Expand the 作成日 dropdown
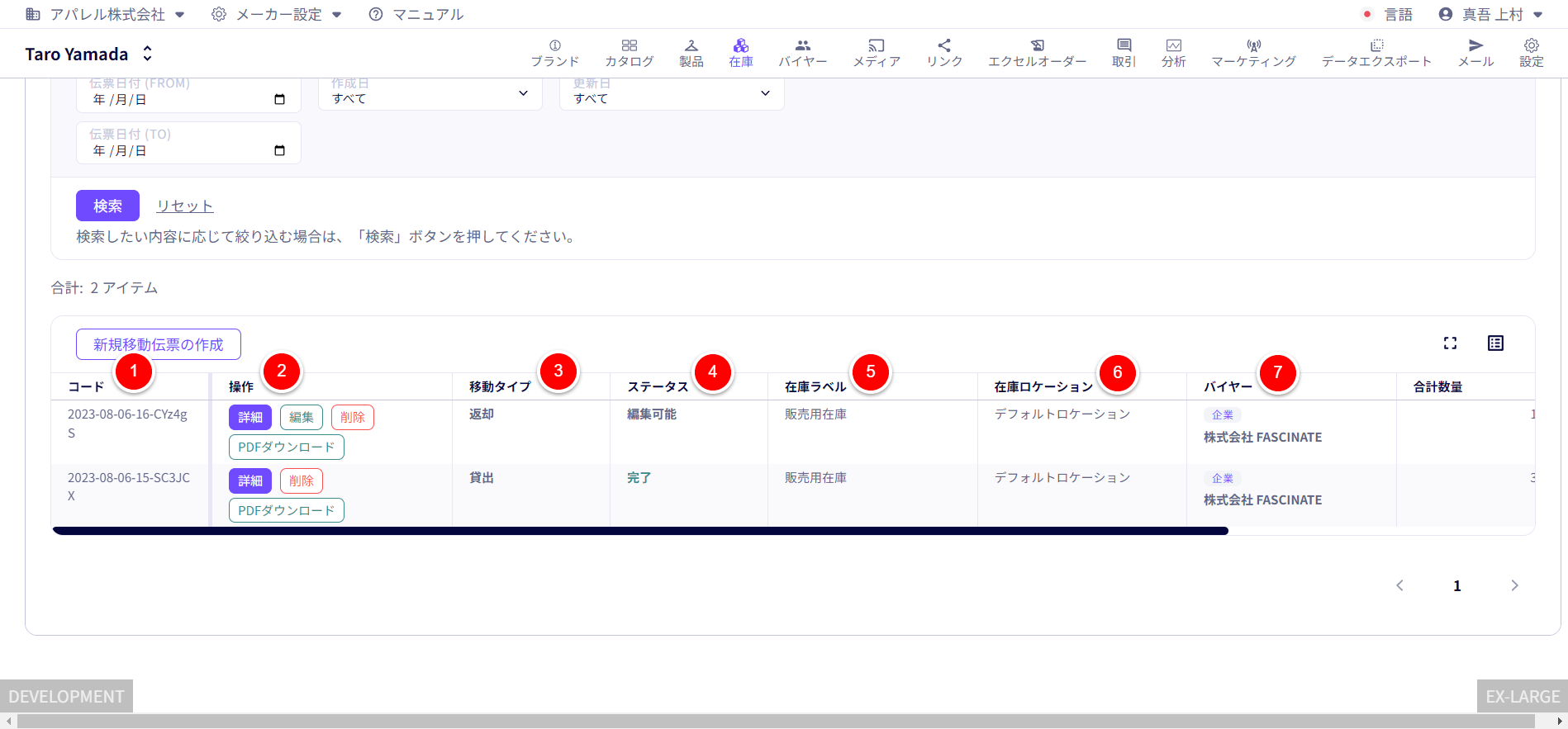This screenshot has height=729, width=1568. pos(430,94)
